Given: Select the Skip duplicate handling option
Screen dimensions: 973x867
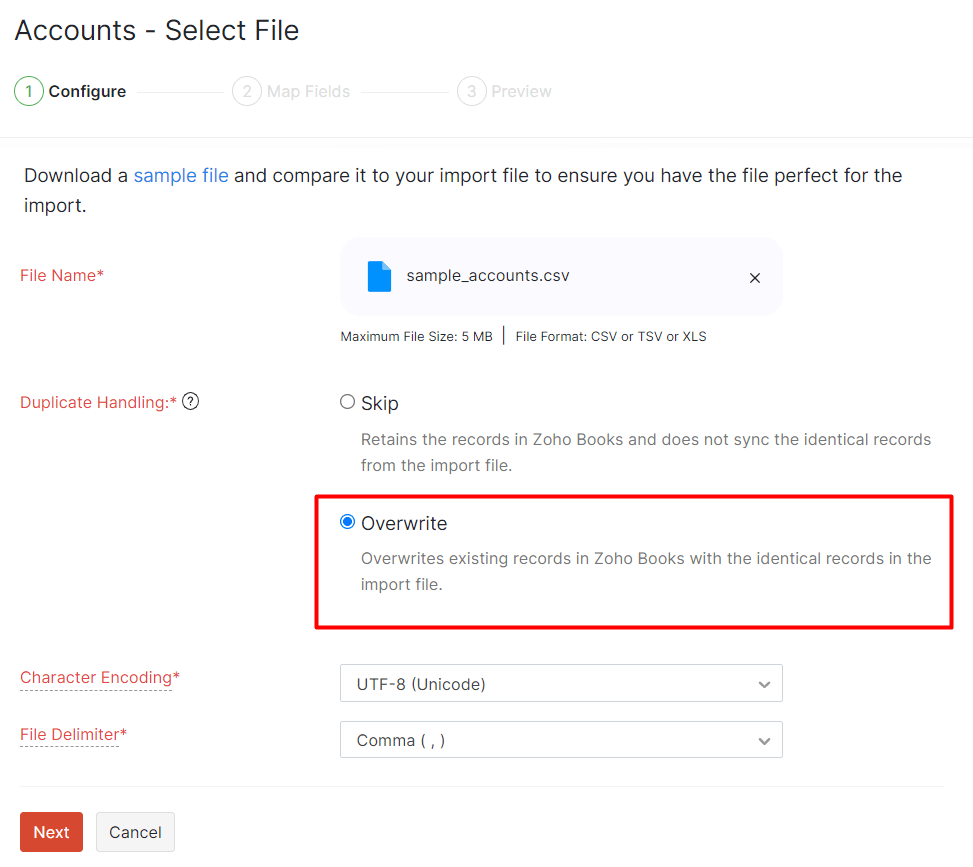Looking at the screenshot, I should (x=347, y=401).
